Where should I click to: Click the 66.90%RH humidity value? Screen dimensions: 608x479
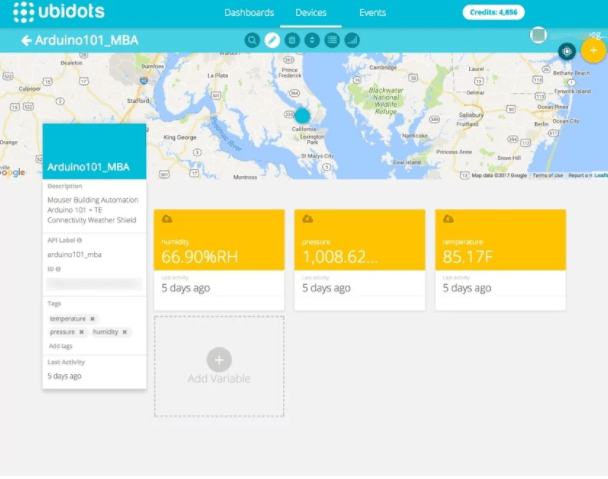tap(200, 257)
